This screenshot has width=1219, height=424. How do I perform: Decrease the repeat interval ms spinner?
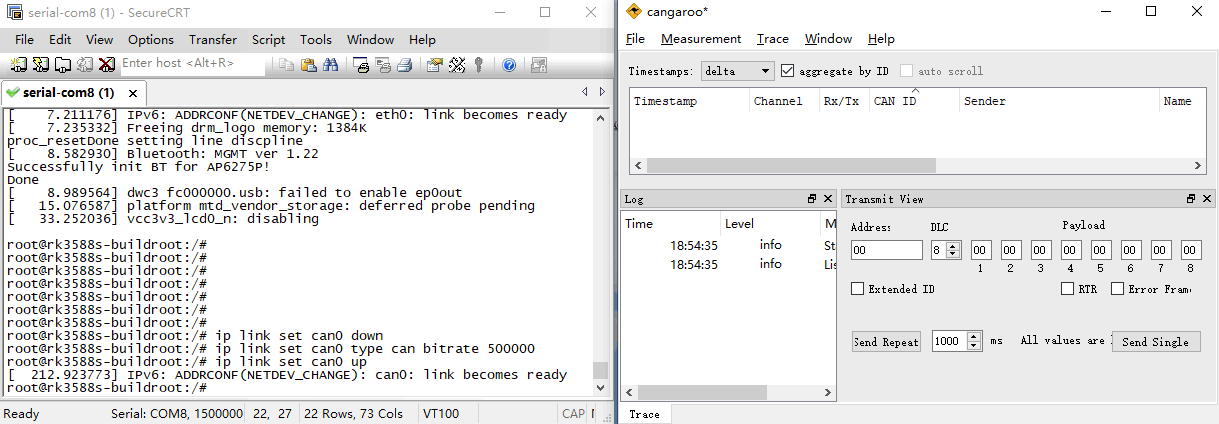click(976, 345)
